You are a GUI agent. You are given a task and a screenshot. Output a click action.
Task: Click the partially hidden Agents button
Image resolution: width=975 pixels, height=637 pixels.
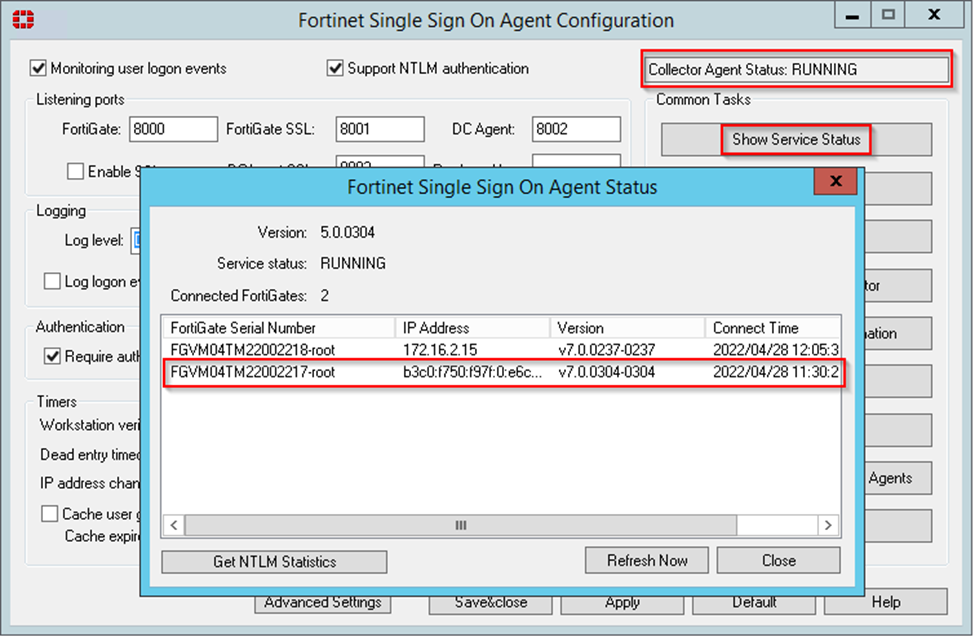click(898, 478)
